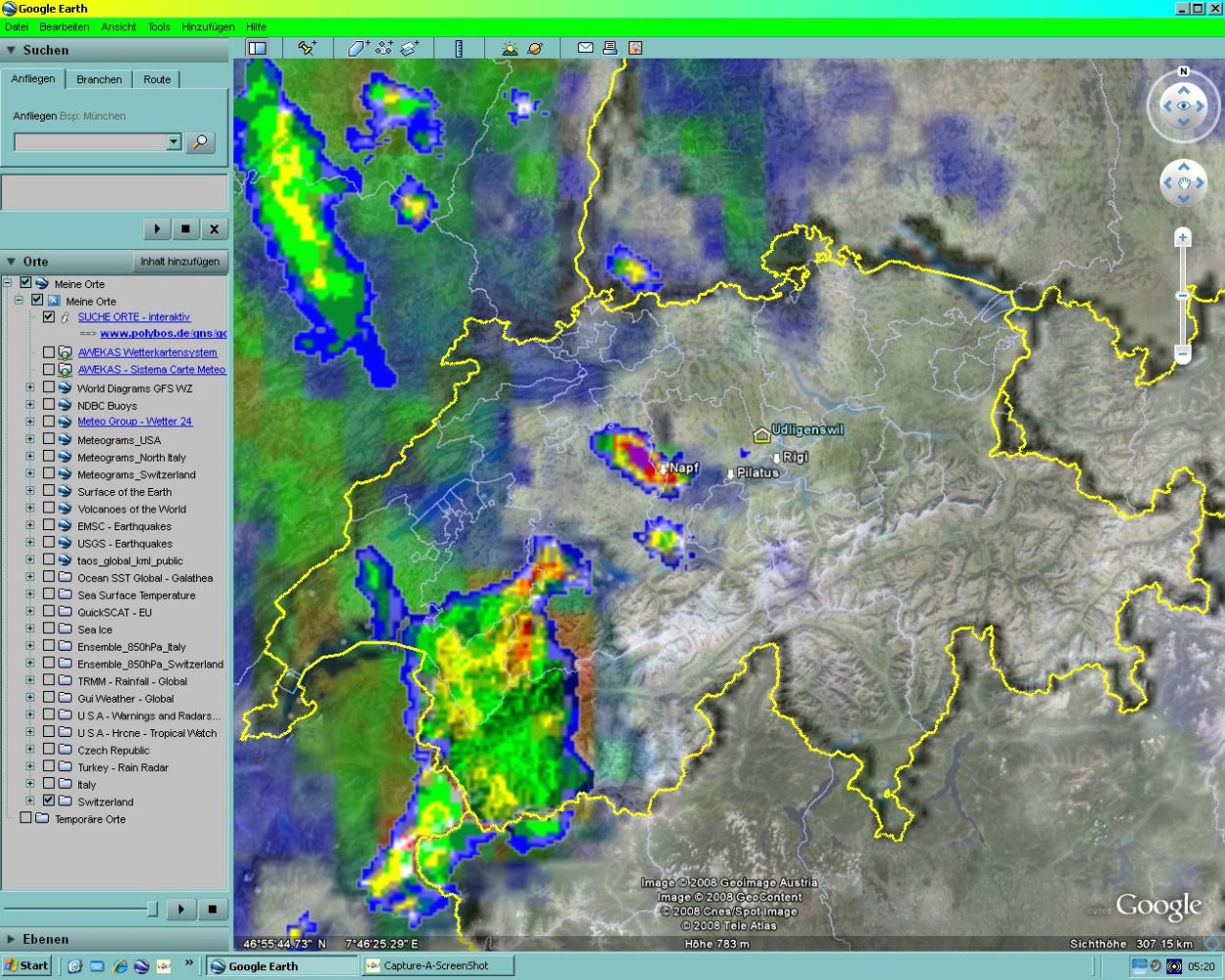Click the zoom slider track

1183,295
